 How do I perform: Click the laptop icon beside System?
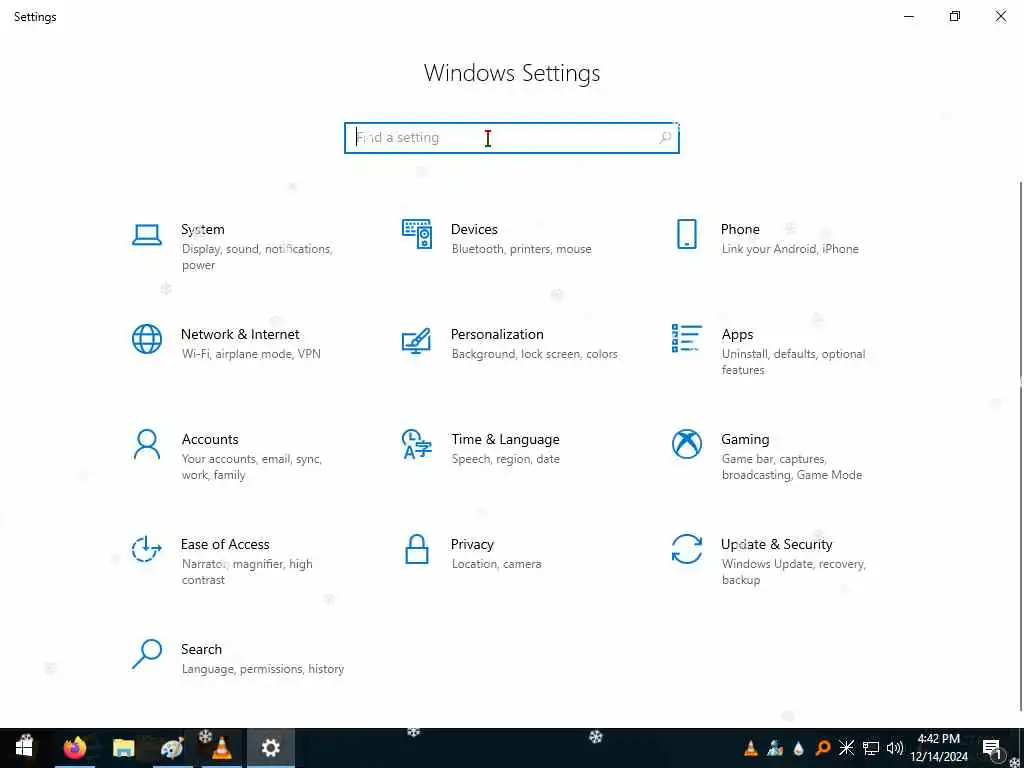[146, 234]
